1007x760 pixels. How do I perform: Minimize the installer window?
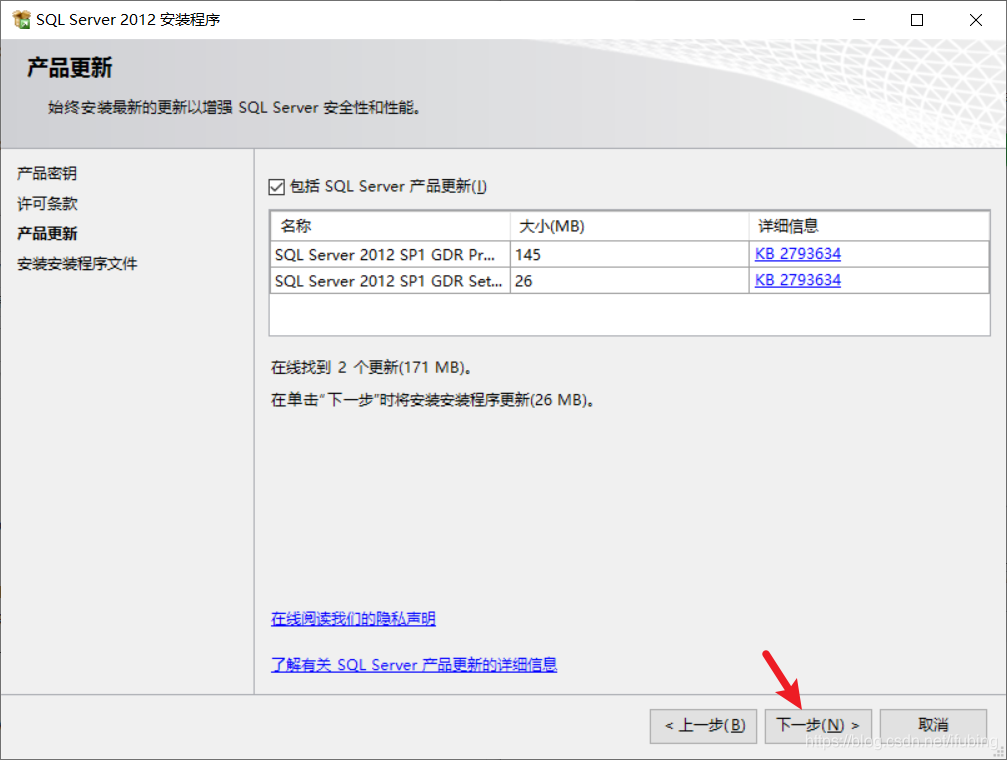pos(859,19)
